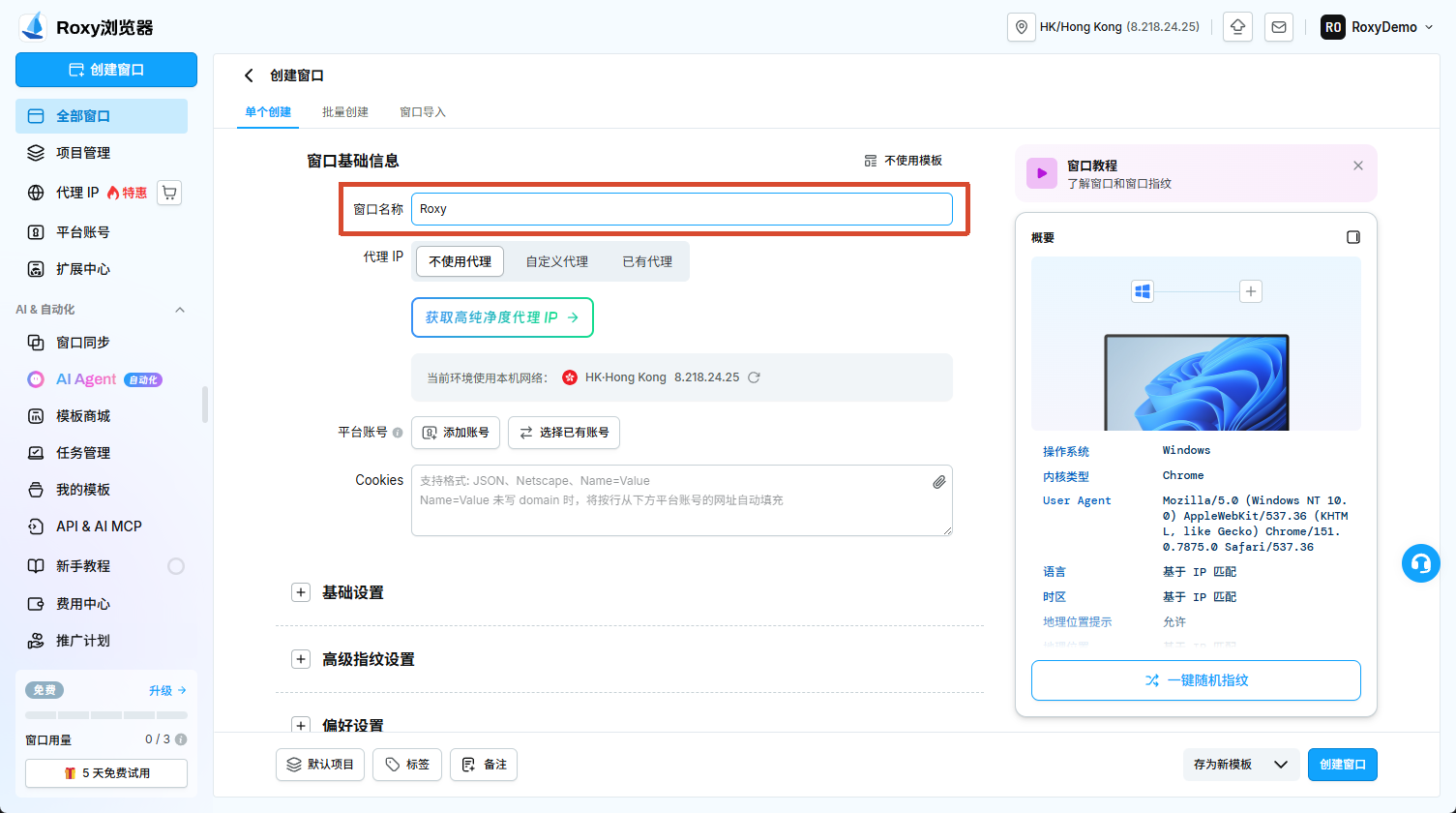
Task: Click the refresh icon next to 8.218.24.25
Action: coord(754,377)
